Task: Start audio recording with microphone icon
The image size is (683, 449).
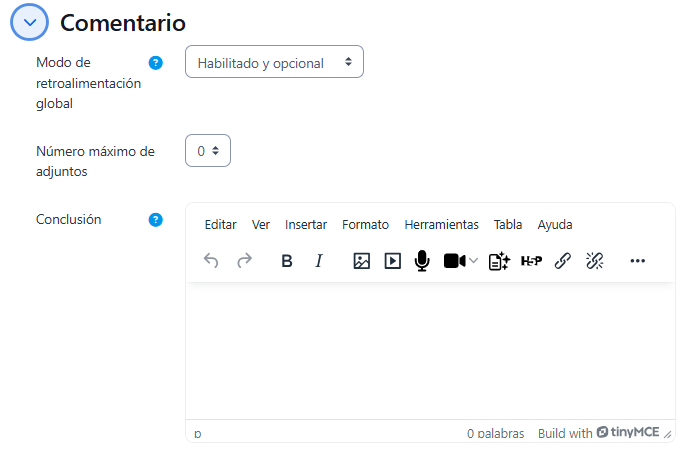Action: coord(422,261)
